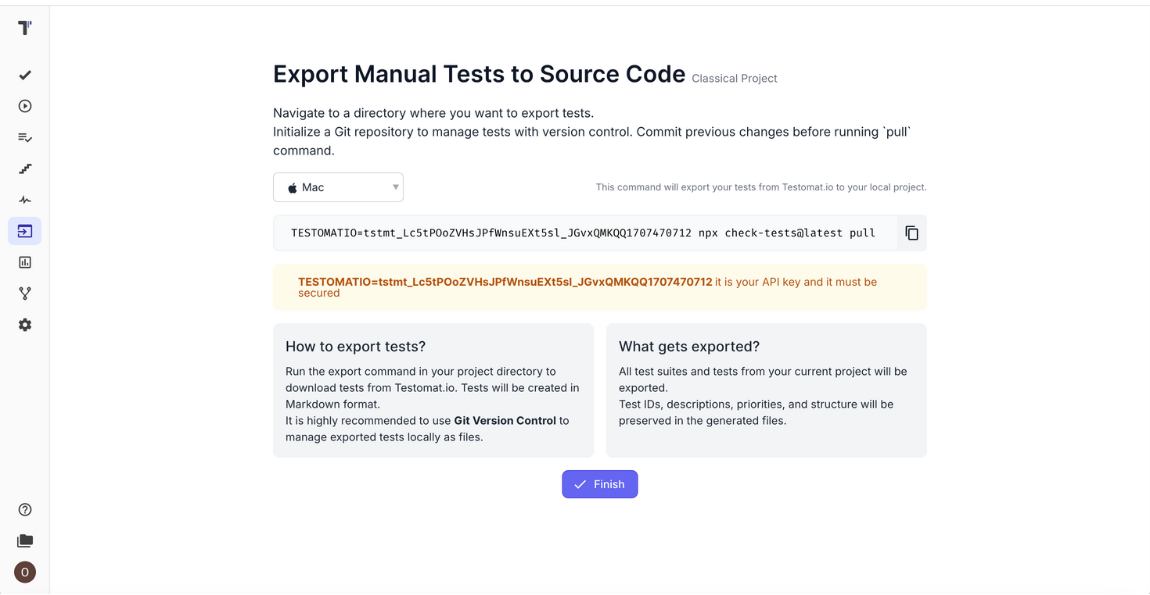The image size is (1150, 595).
Task: Open the Imports sidebar icon
Action: pos(25,231)
